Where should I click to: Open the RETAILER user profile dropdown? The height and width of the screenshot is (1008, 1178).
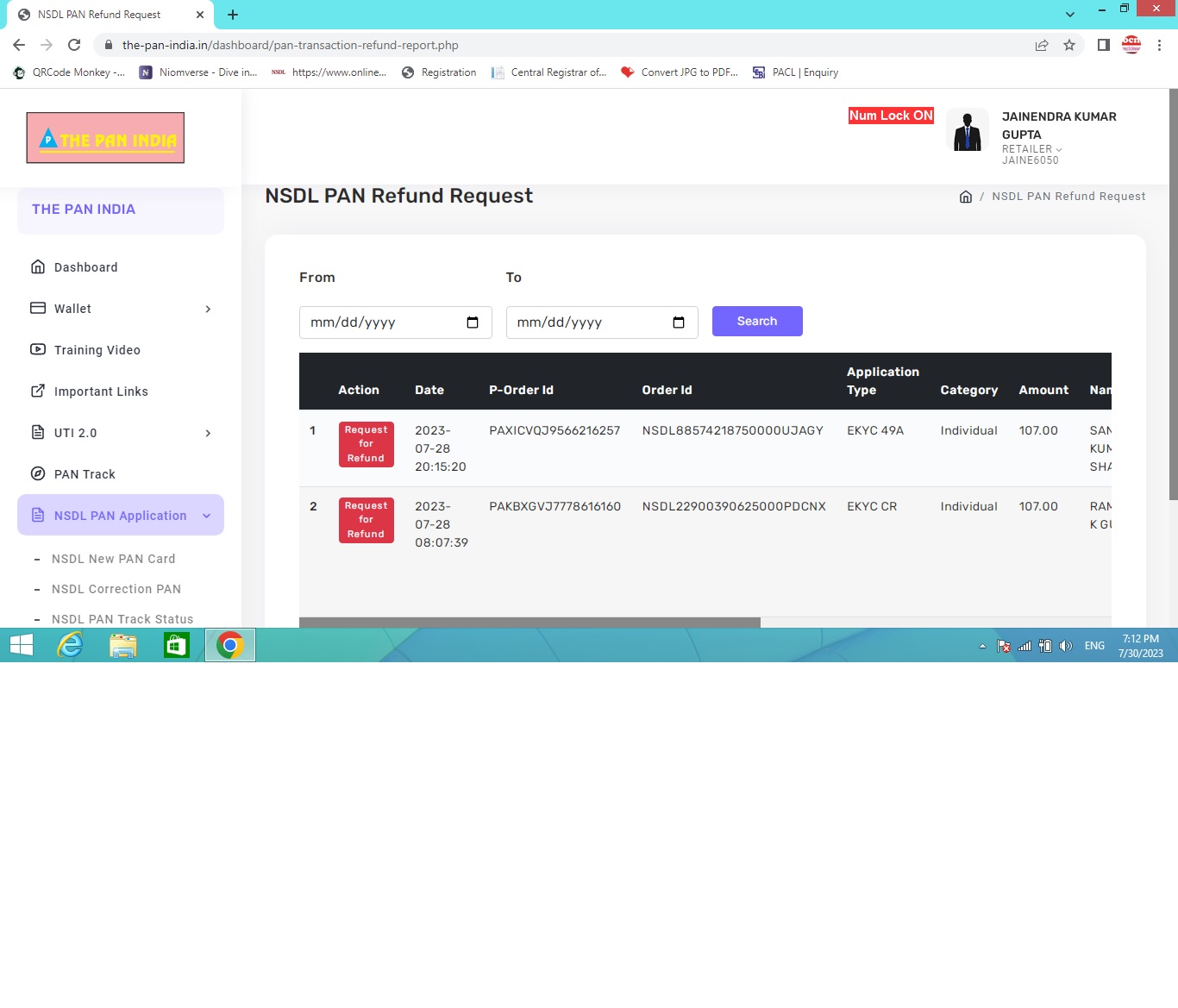1031,149
